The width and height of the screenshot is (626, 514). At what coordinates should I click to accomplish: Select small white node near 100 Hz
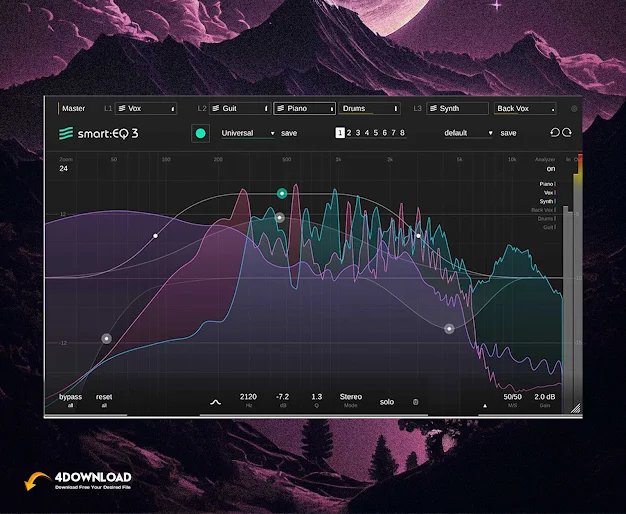pos(155,236)
